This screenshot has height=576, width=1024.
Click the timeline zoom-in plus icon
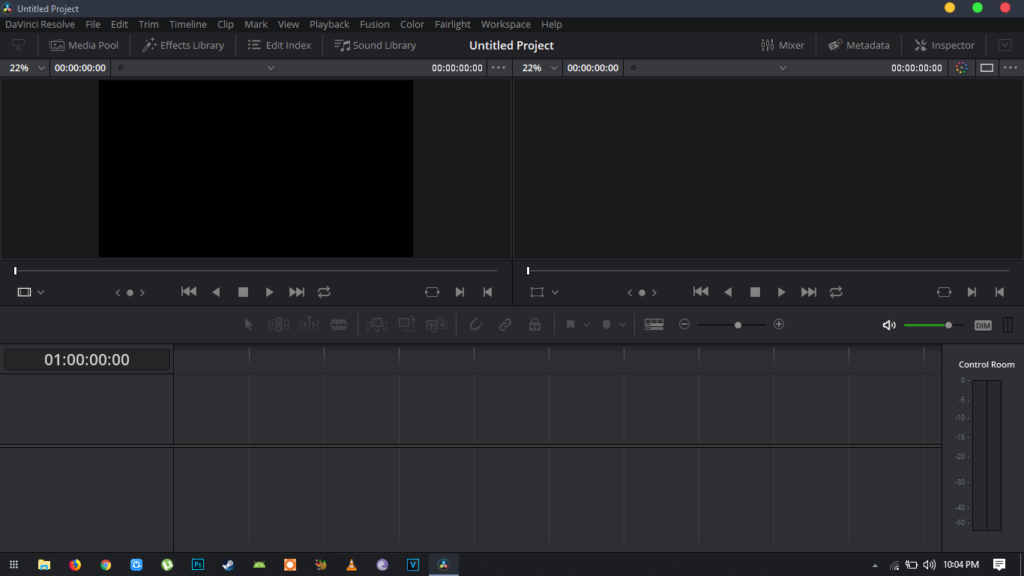click(779, 325)
